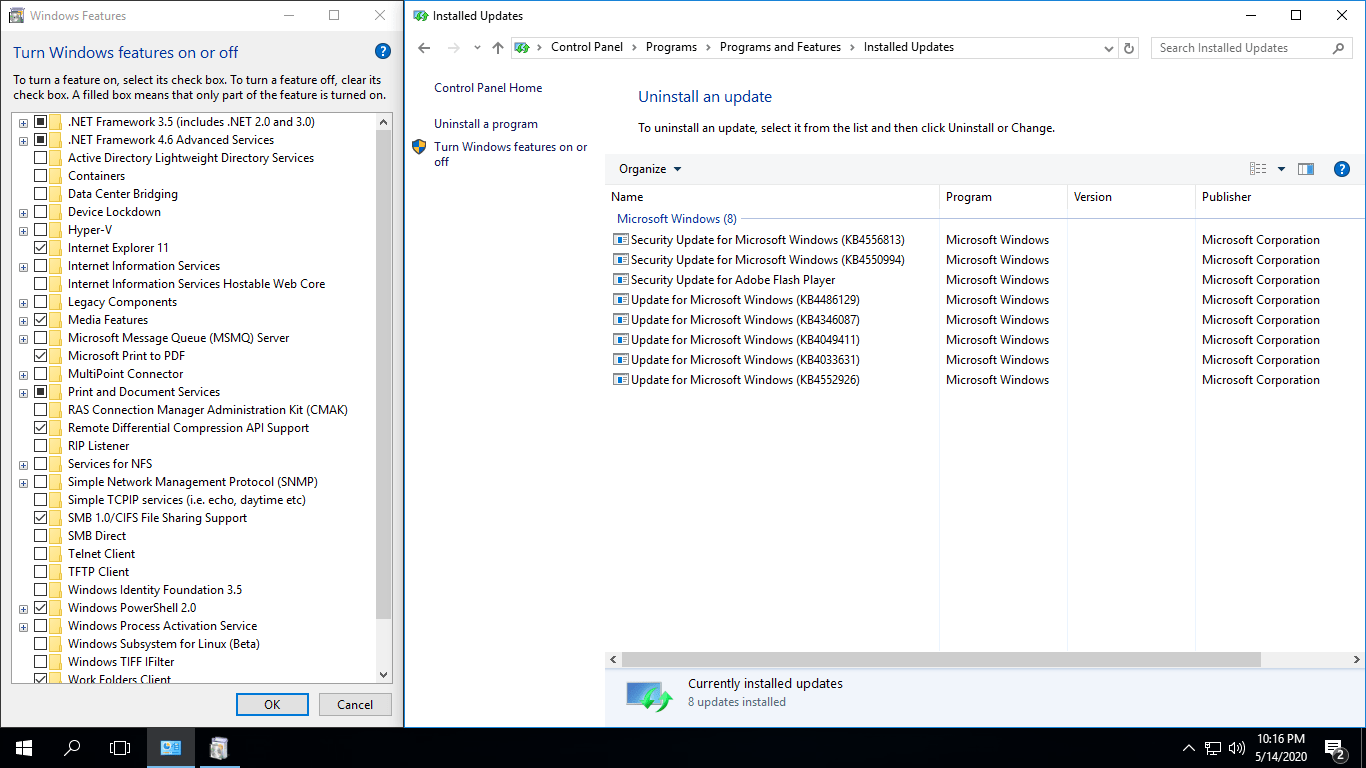Uncheck Internet Explorer 11 feature
This screenshot has height=768, width=1366.
(40, 248)
